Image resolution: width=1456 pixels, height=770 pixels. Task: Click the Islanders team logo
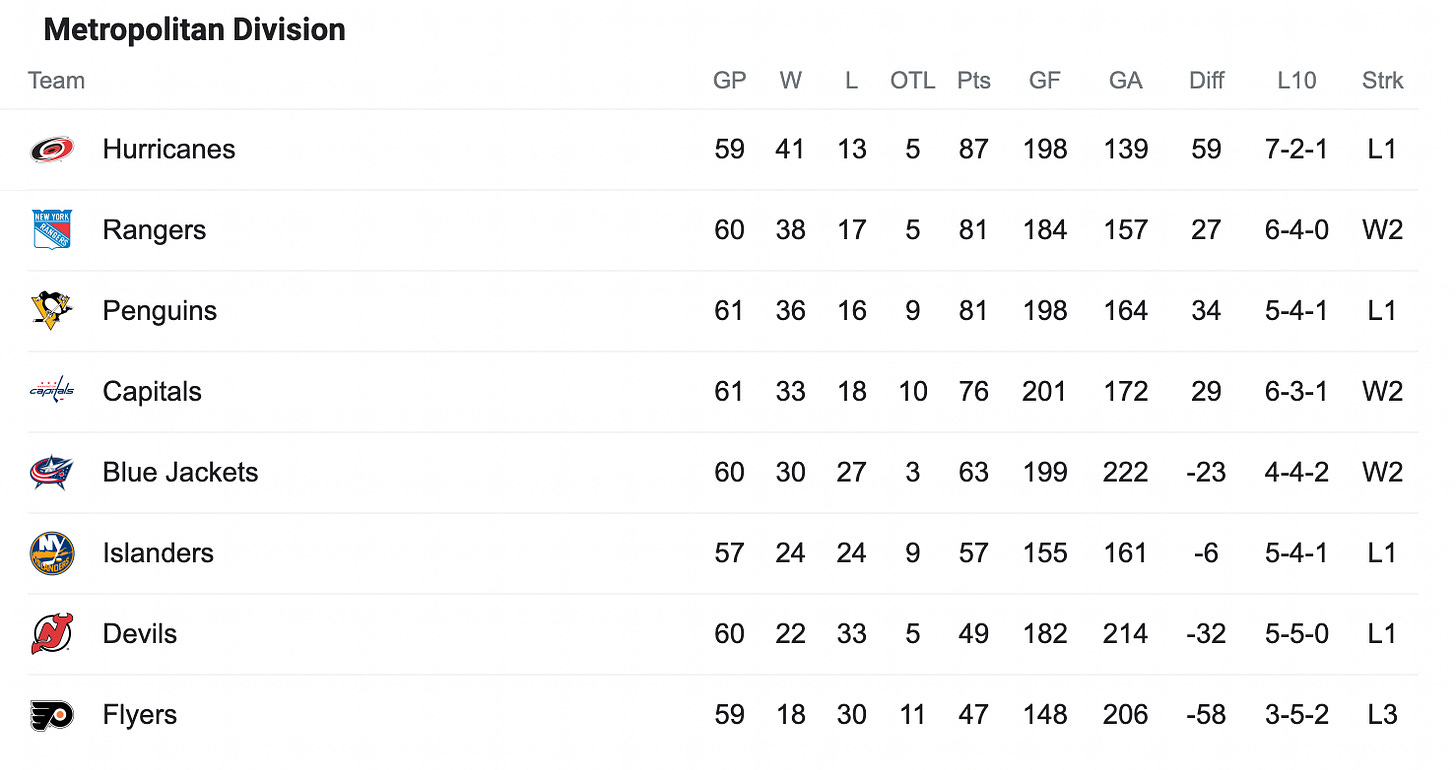51,553
